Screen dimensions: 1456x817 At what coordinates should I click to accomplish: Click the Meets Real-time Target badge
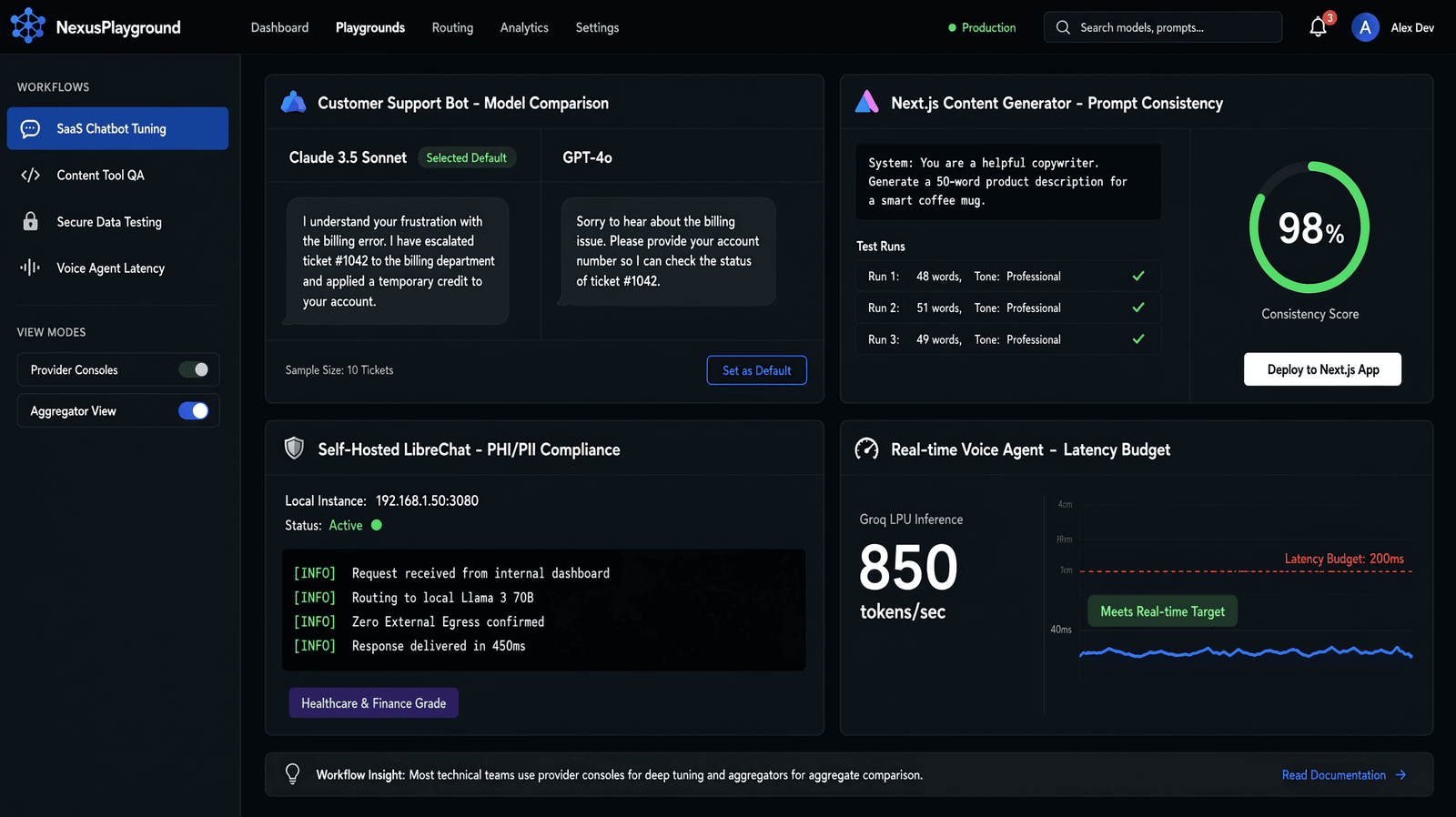tap(1162, 611)
